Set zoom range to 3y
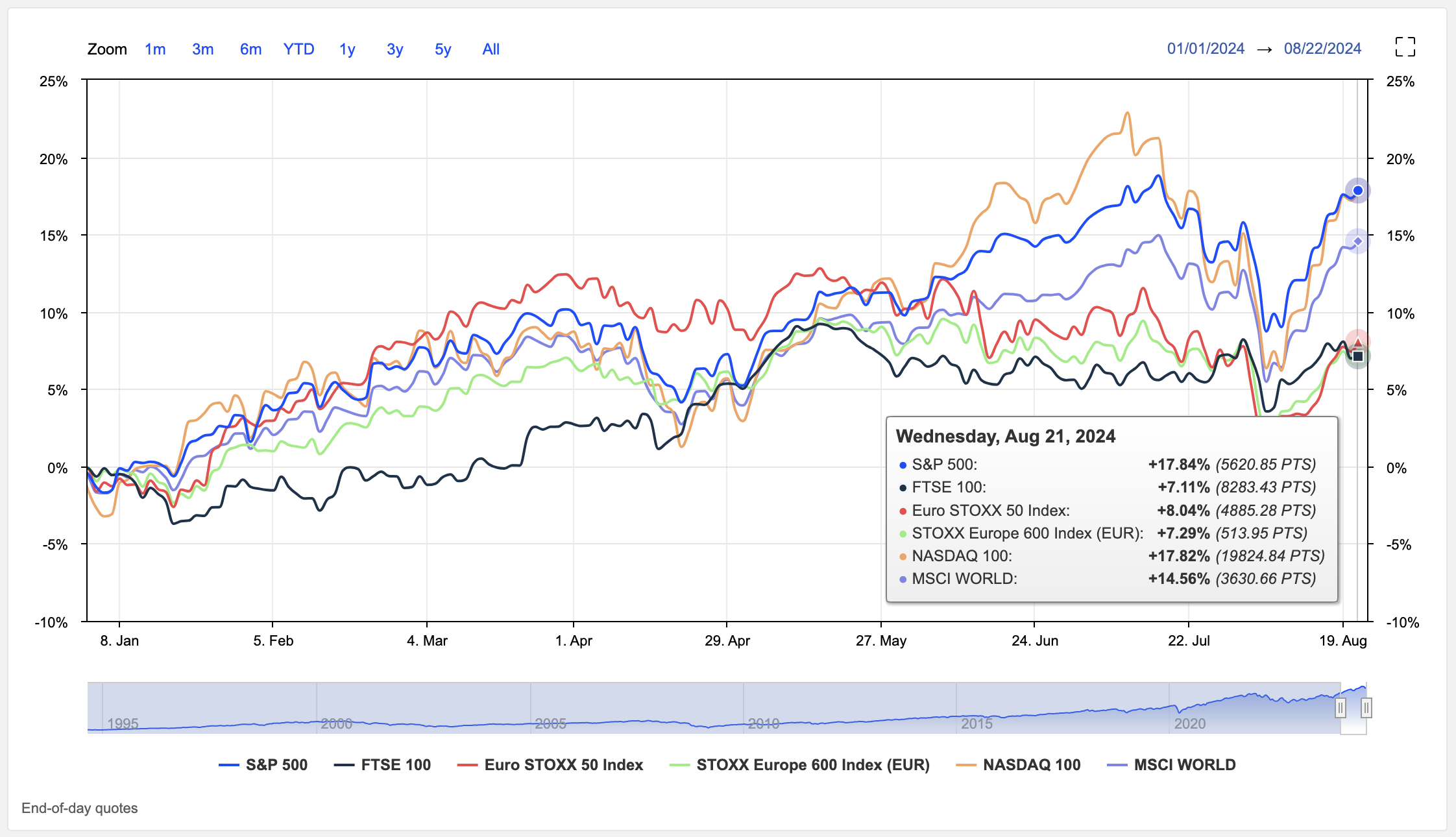Viewport: 1456px width, 837px height. coord(394,49)
